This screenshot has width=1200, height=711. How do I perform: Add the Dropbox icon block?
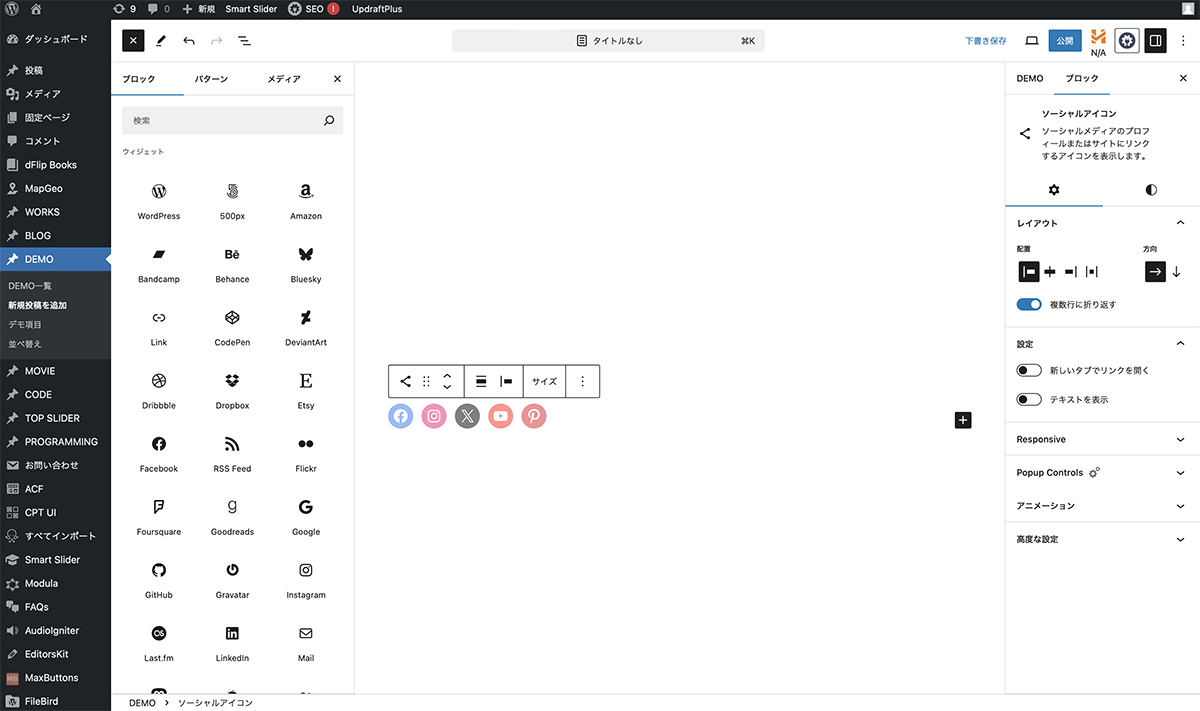(232, 389)
